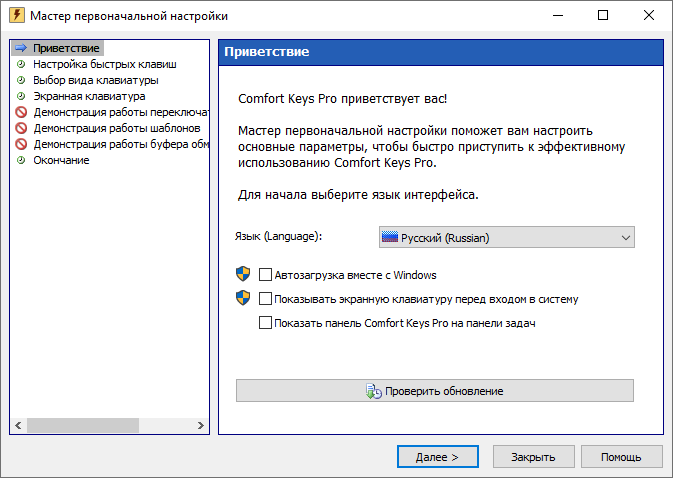
Task: Close the wizard window with X
Action: pos(649,15)
